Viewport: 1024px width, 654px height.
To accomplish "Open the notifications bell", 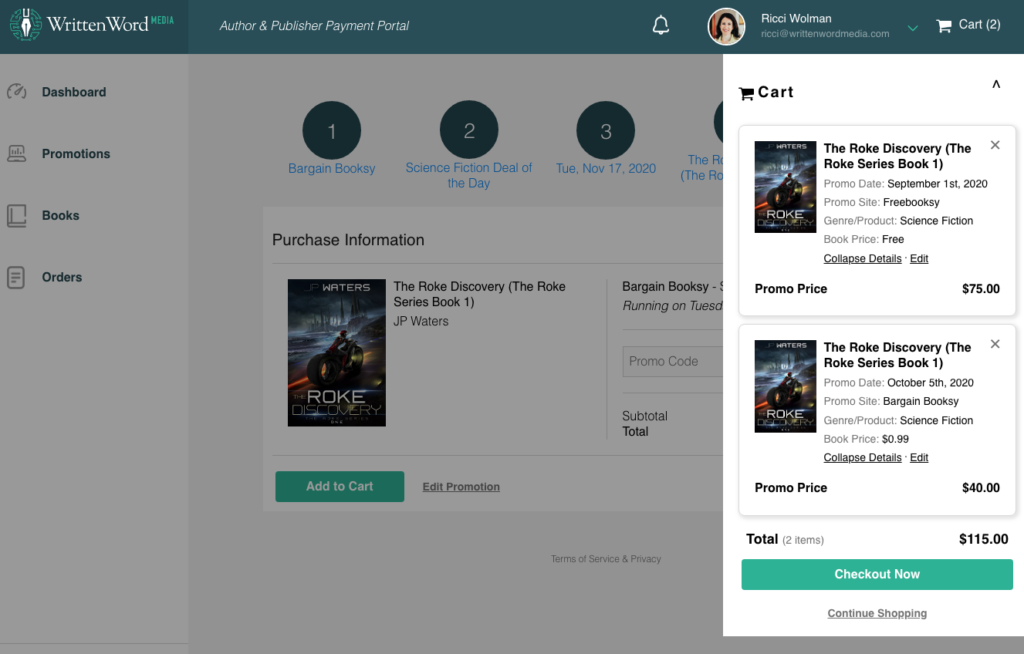I will pos(661,25).
